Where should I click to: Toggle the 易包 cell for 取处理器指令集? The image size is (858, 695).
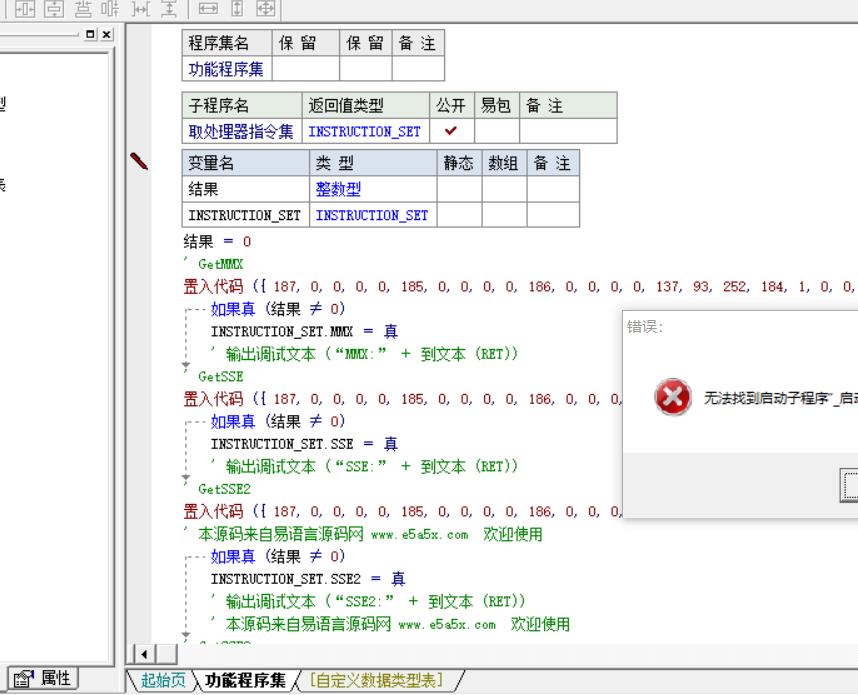(x=496, y=131)
